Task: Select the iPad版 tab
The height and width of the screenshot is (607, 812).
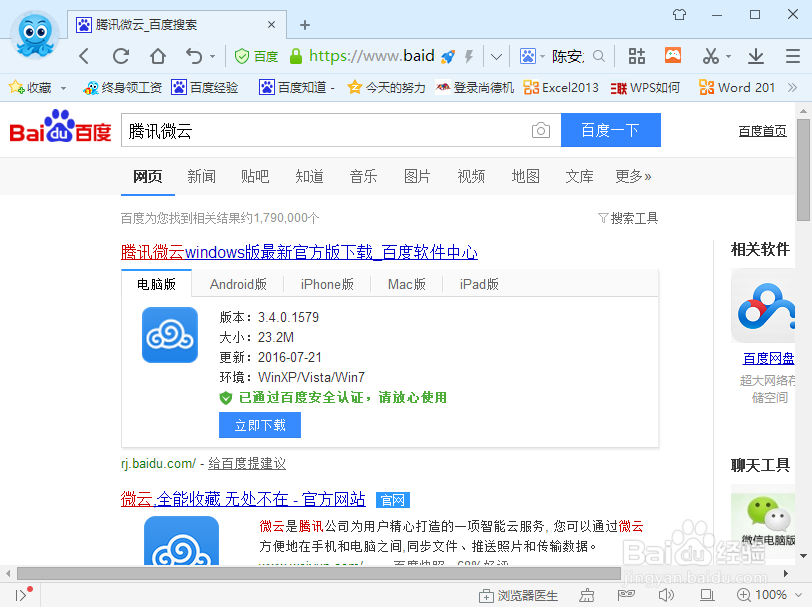Action: pos(479,284)
